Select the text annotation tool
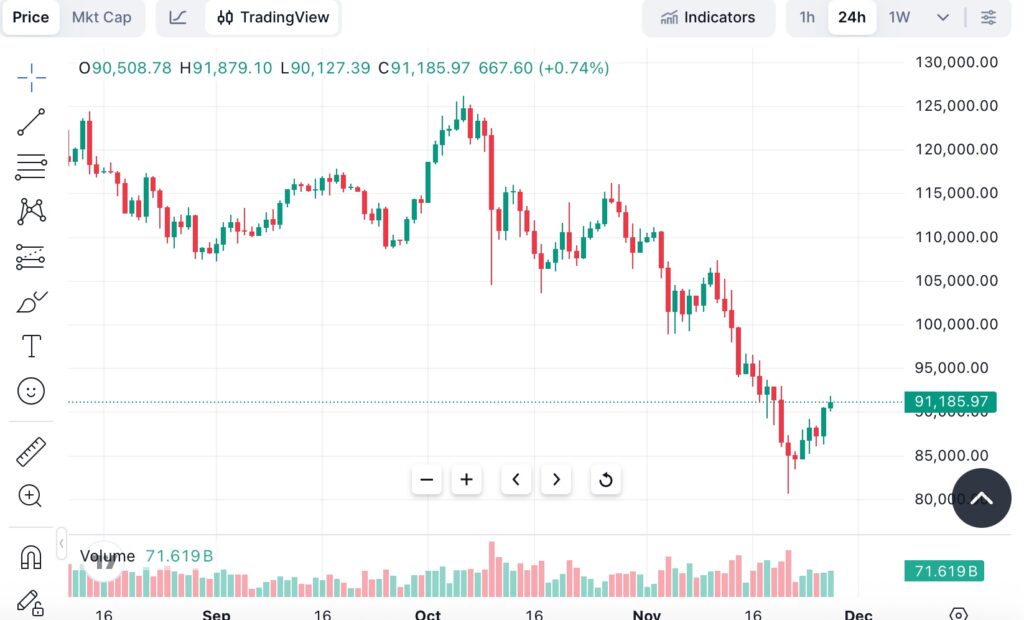 [x=30, y=346]
